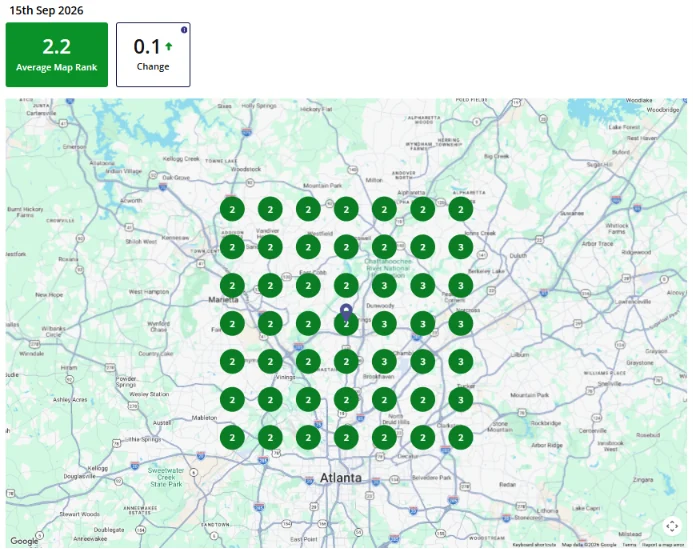Select the bottom-right rank 2 grid marker
Viewport: 693px width, 549px height.
pyautogui.click(x=461, y=438)
